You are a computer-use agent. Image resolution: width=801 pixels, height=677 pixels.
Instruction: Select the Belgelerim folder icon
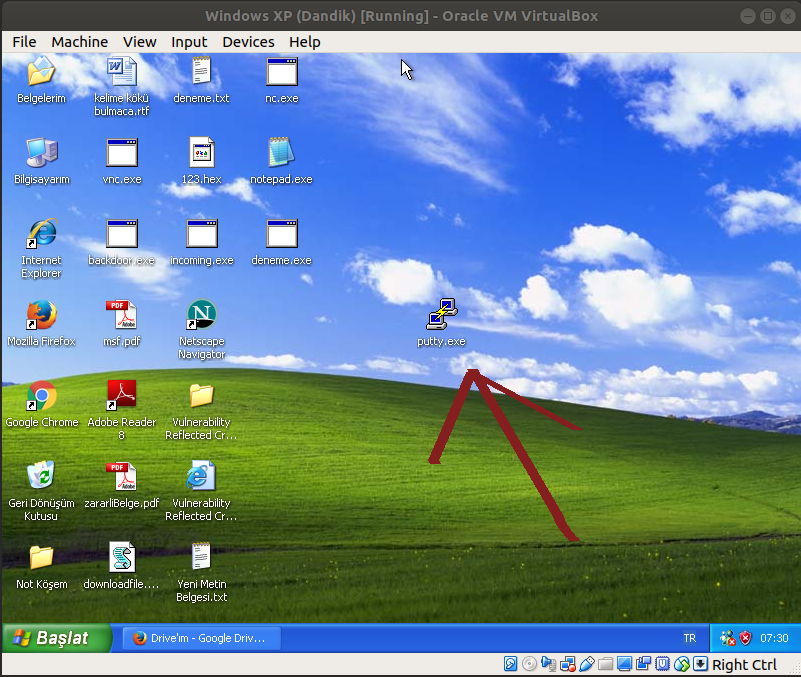tap(41, 72)
